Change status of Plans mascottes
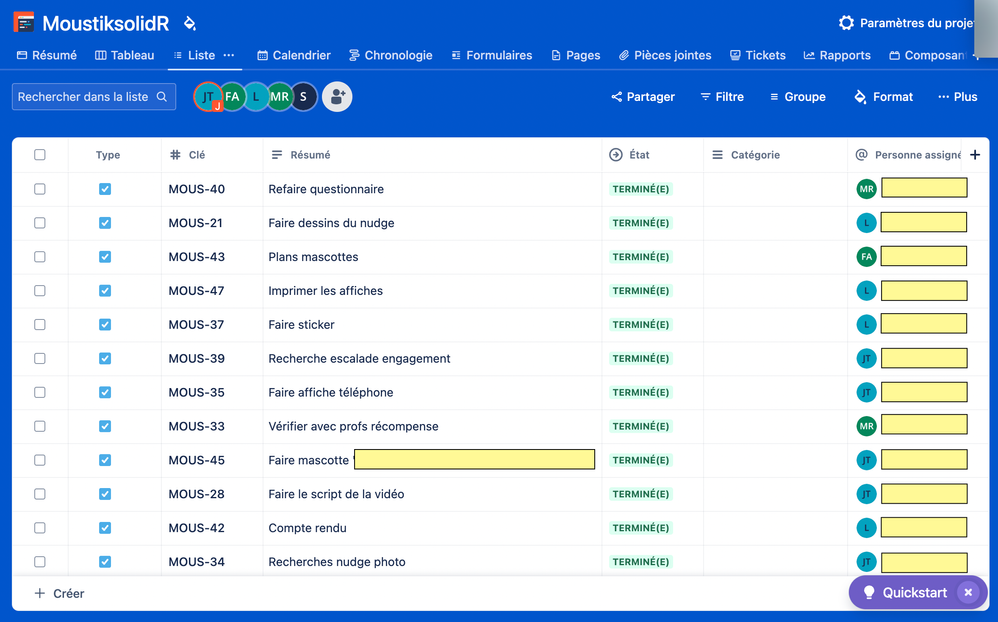 (x=641, y=257)
